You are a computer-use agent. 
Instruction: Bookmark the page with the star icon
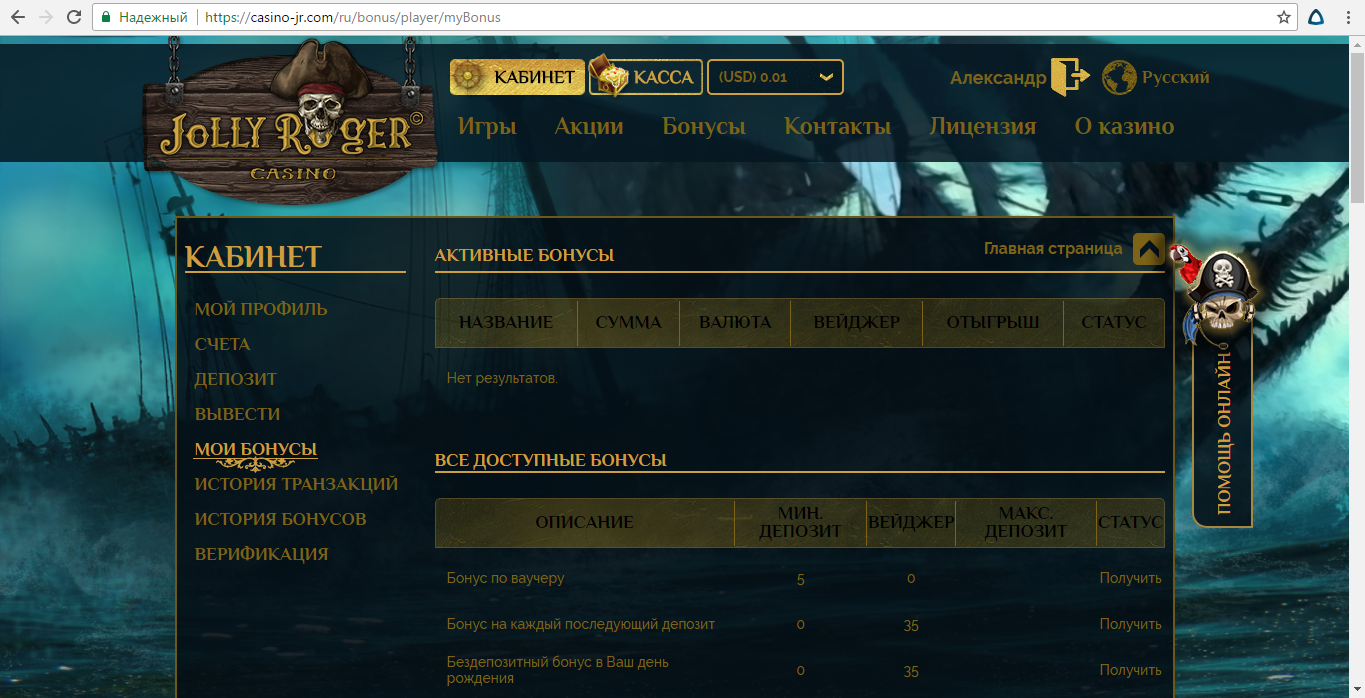coord(1283,17)
